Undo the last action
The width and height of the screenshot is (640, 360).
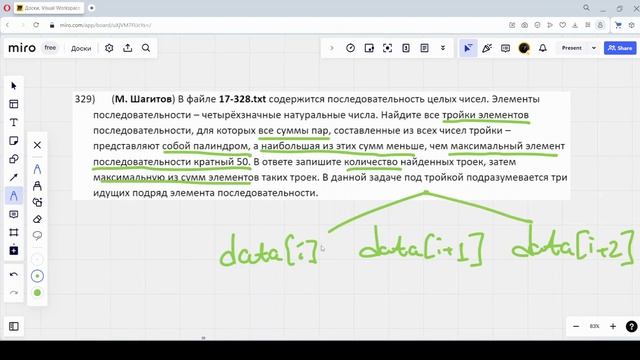(x=14, y=274)
